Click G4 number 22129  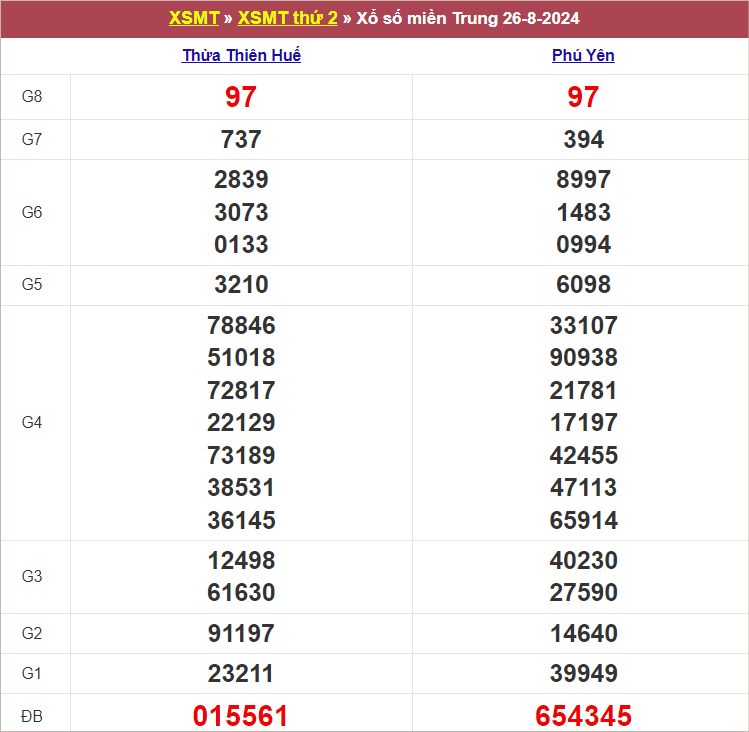click(241, 422)
